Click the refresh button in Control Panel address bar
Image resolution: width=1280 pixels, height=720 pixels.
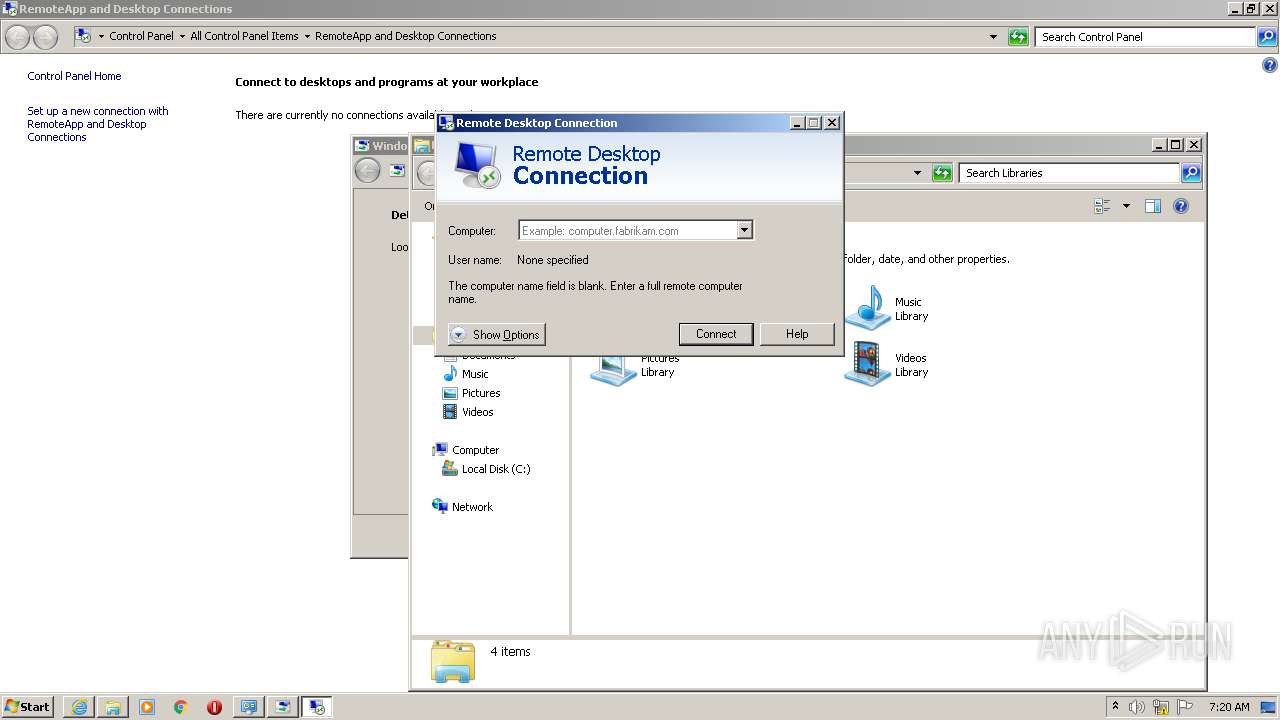[x=1018, y=37]
